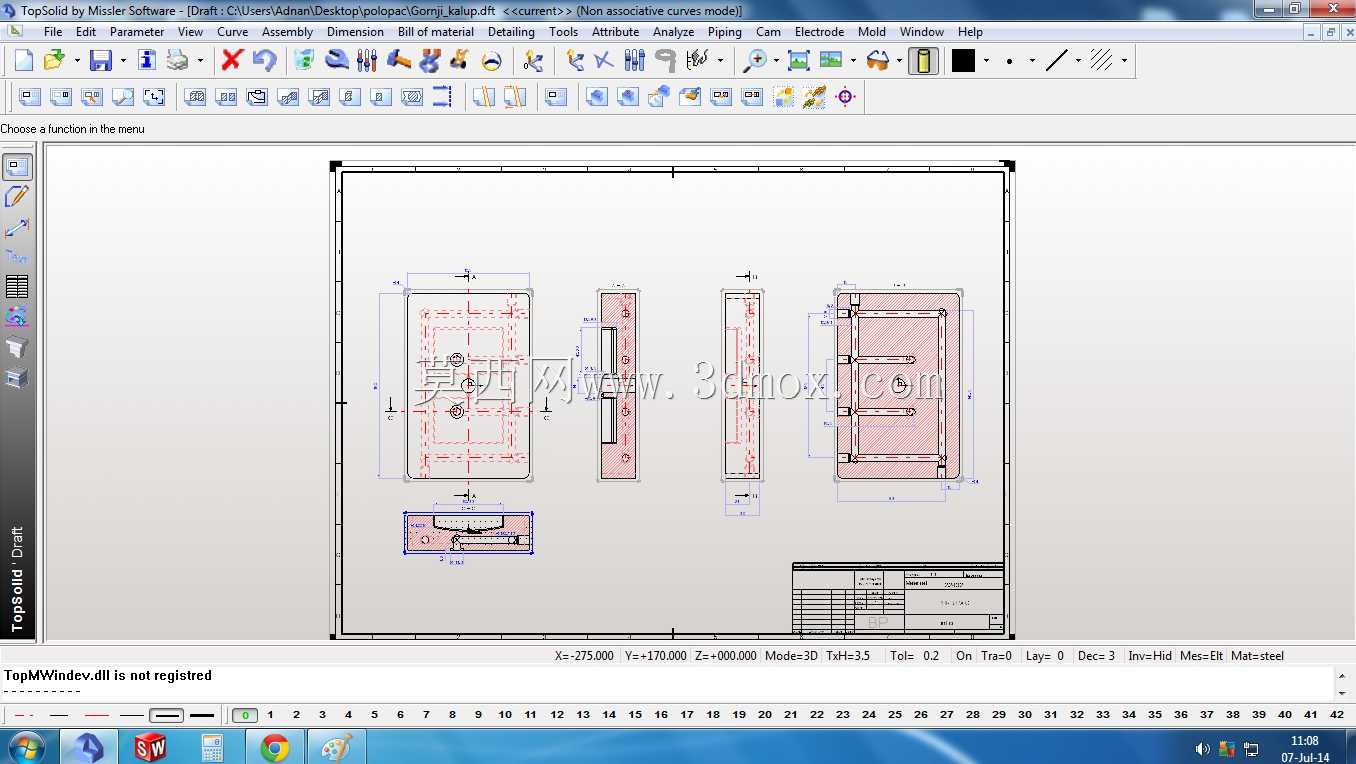Select layer 0 in the layer bar
The width and height of the screenshot is (1356, 764).
(244, 715)
